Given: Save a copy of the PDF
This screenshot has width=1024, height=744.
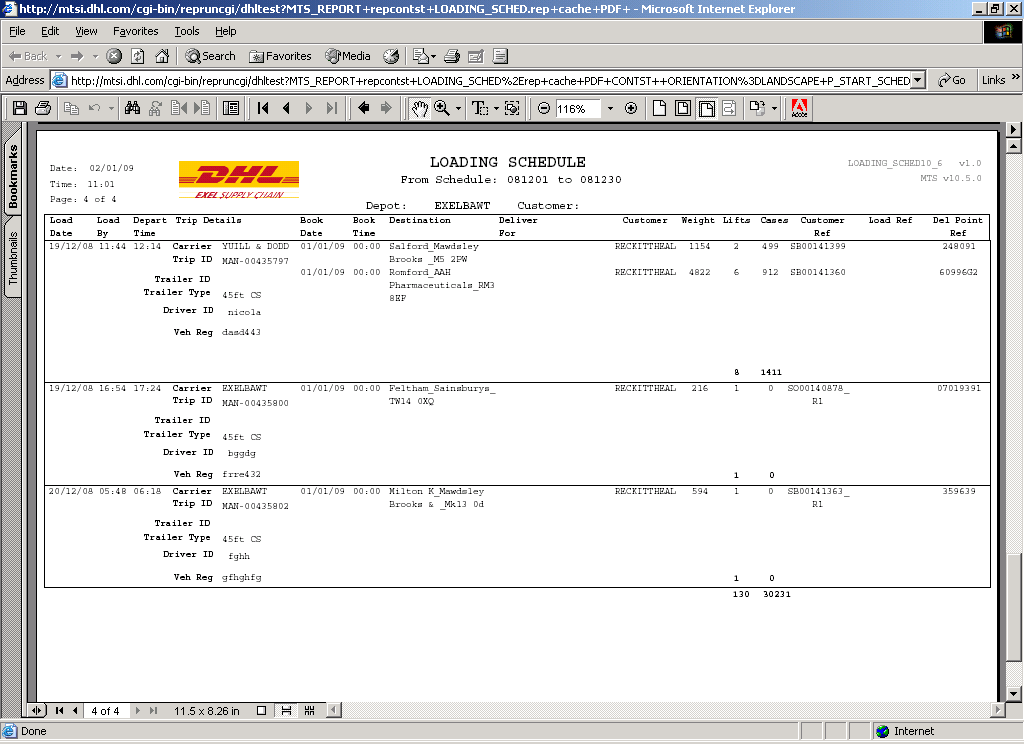Looking at the screenshot, I should (x=20, y=108).
